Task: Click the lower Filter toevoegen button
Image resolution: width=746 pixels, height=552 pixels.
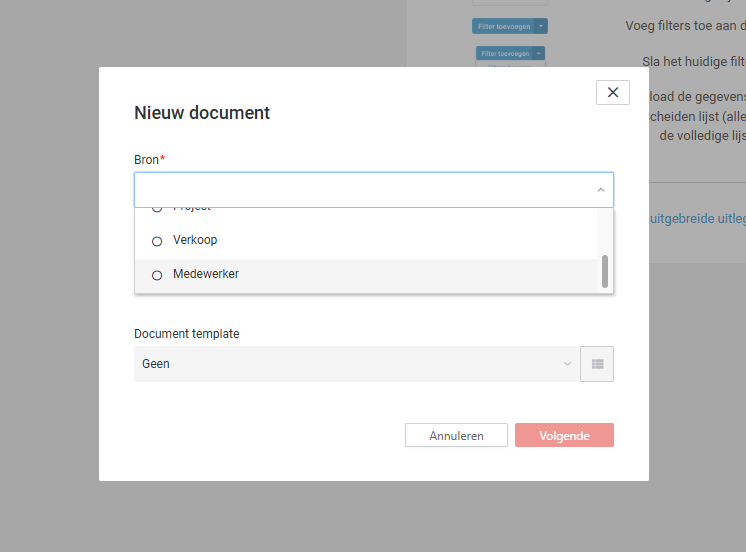Action: pyautogui.click(x=504, y=53)
